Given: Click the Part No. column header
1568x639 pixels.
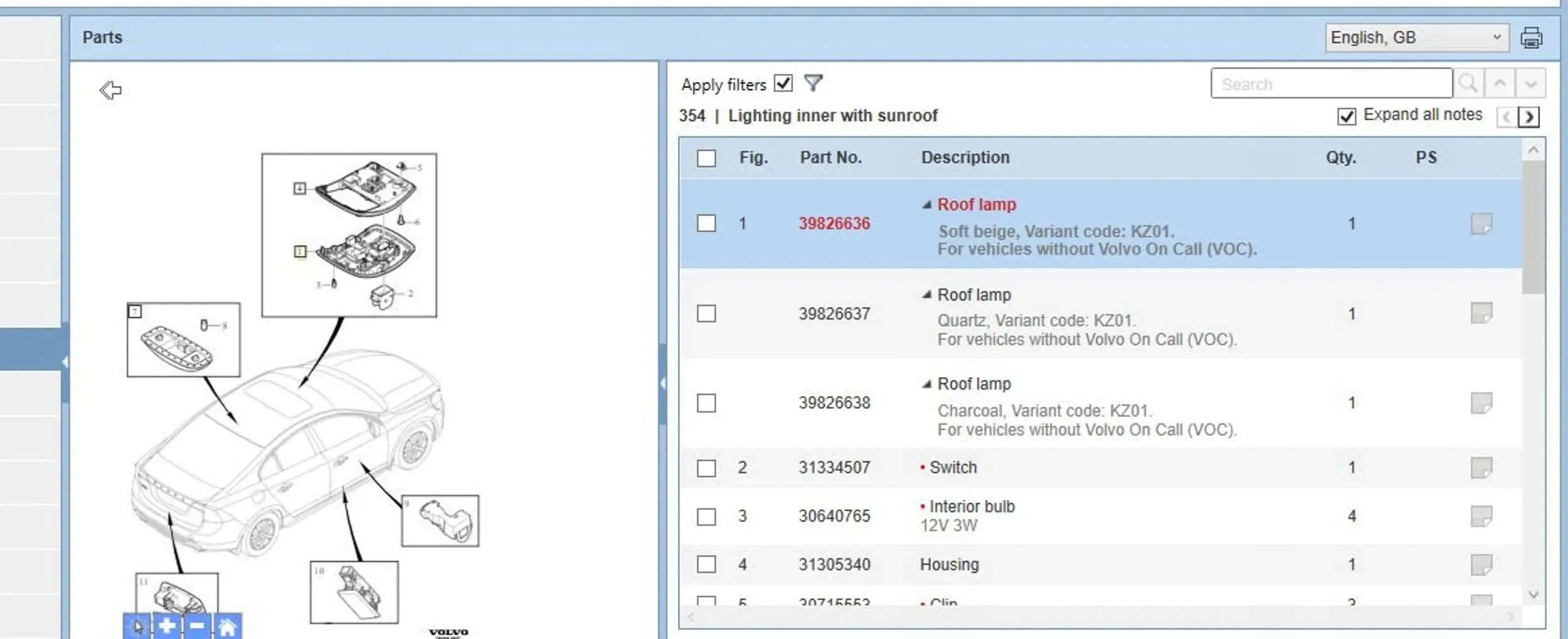Looking at the screenshot, I should click(x=830, y=157).
